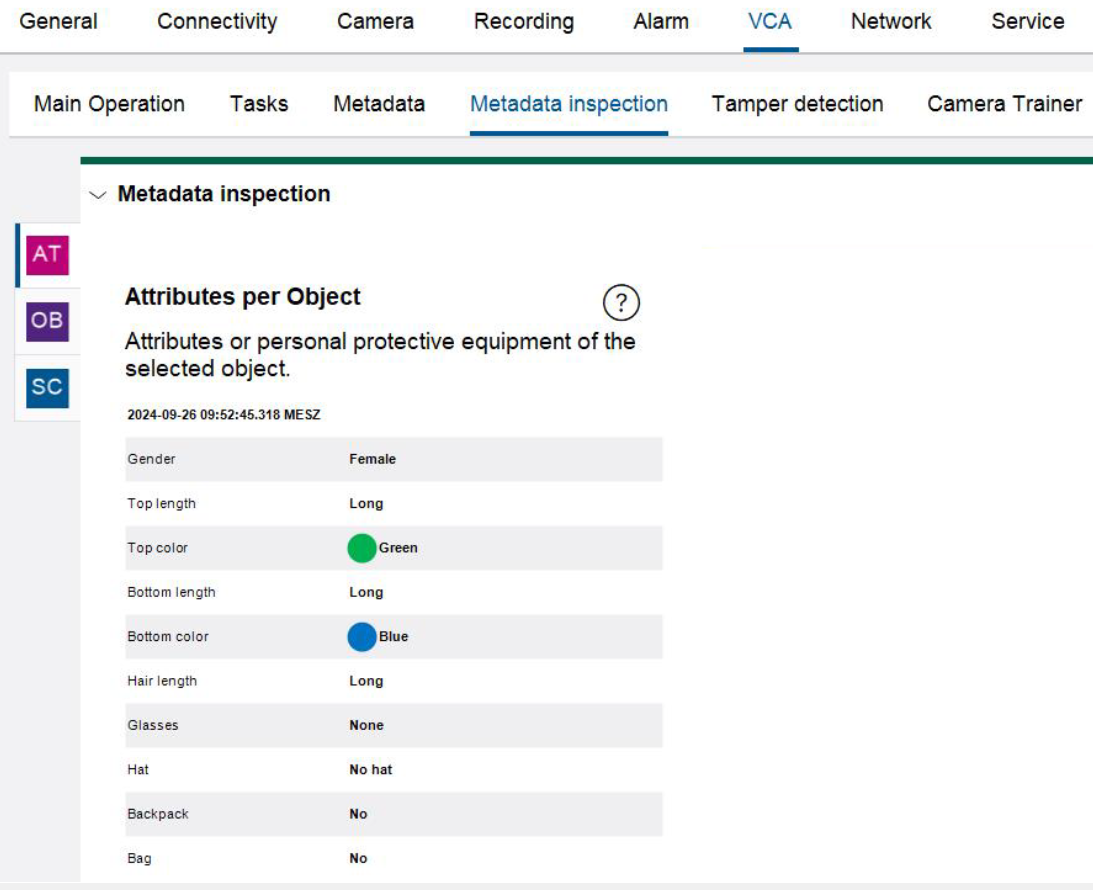1093x890 pixels.
Task: Switch to the Connectivity tab
Action: pos(217,22)
